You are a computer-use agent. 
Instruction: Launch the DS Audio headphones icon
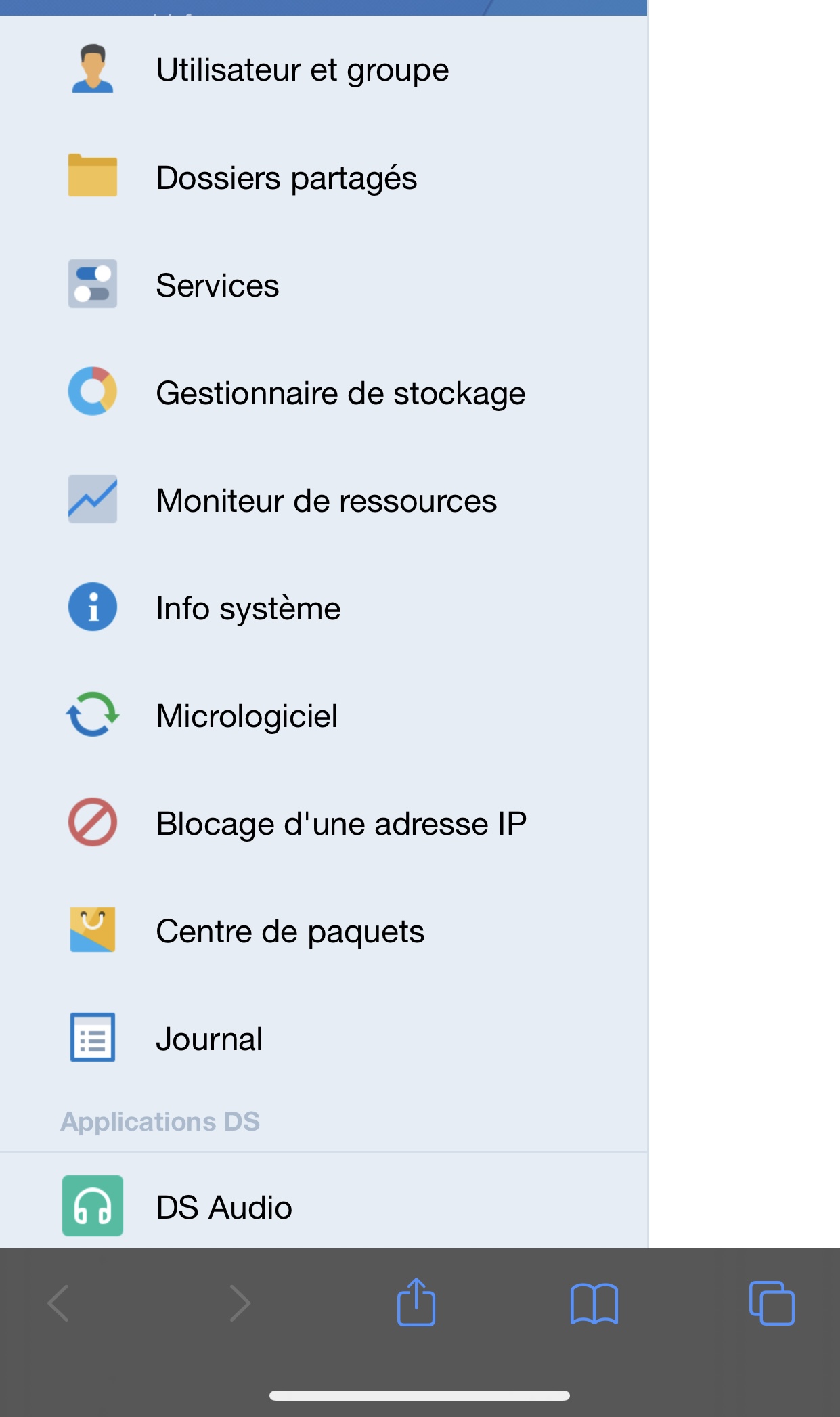click(x=93, y=1206)
